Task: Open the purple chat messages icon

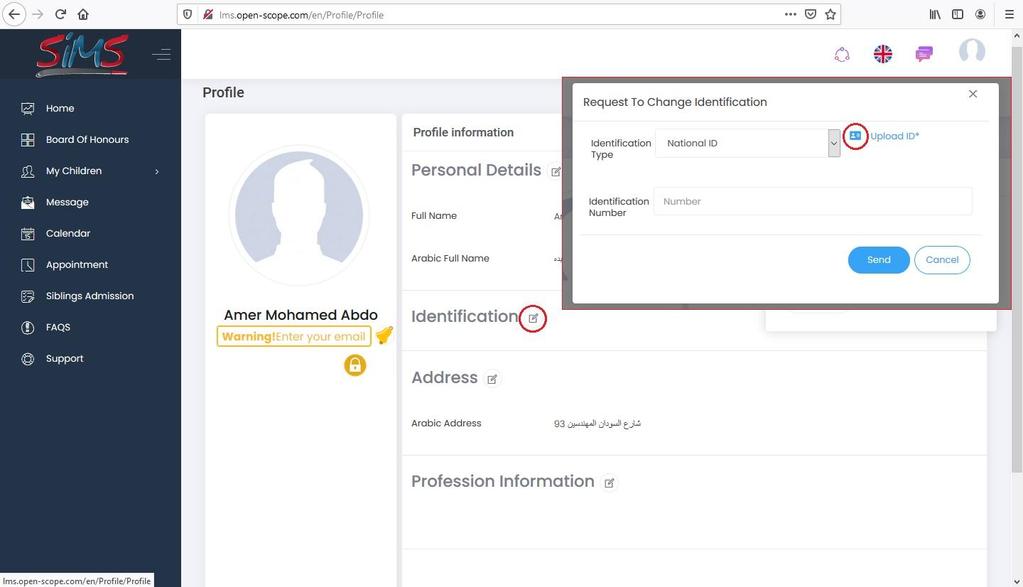Action: click(x=924, y=54)
